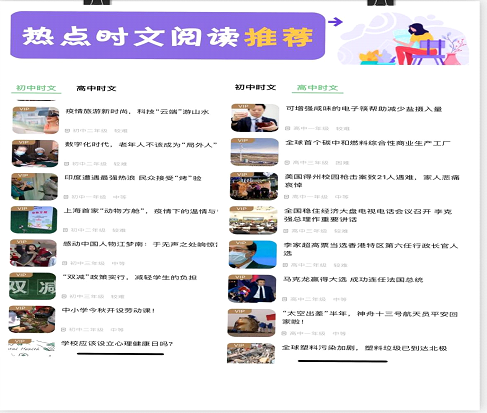
Task: Open article "双减"政策实行，减轻学生的负担
Action: pos(130,277)
